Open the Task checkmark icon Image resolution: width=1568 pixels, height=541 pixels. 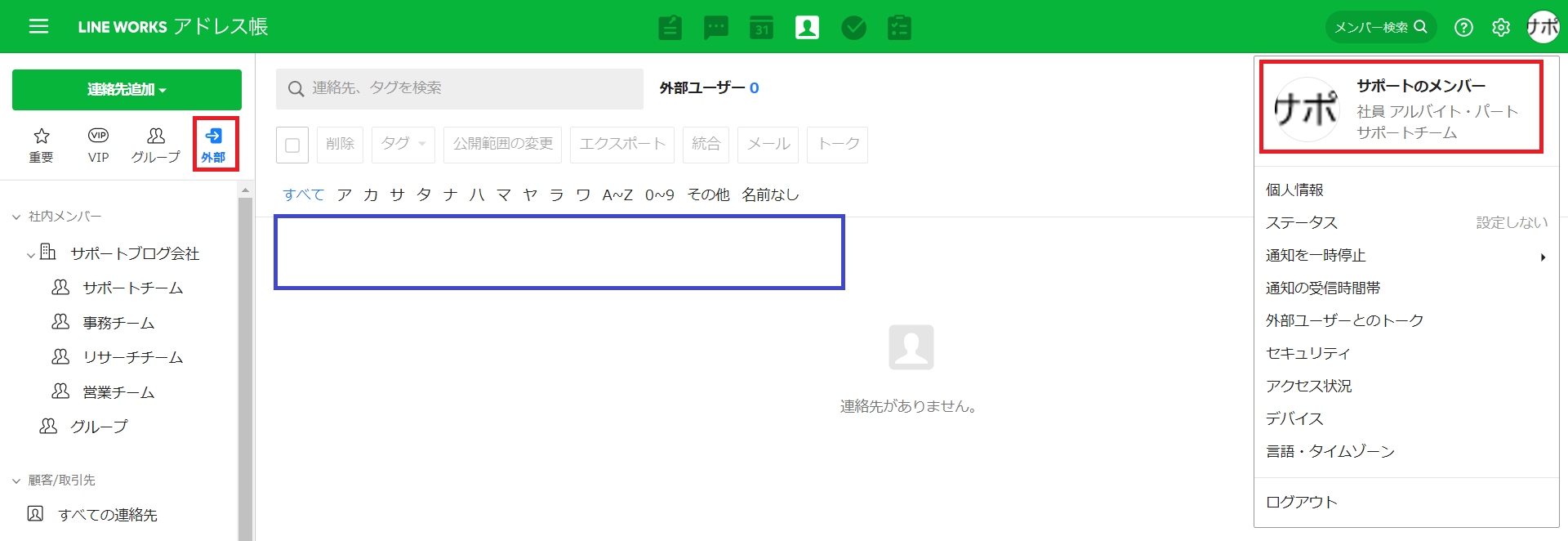pos(853,28)
